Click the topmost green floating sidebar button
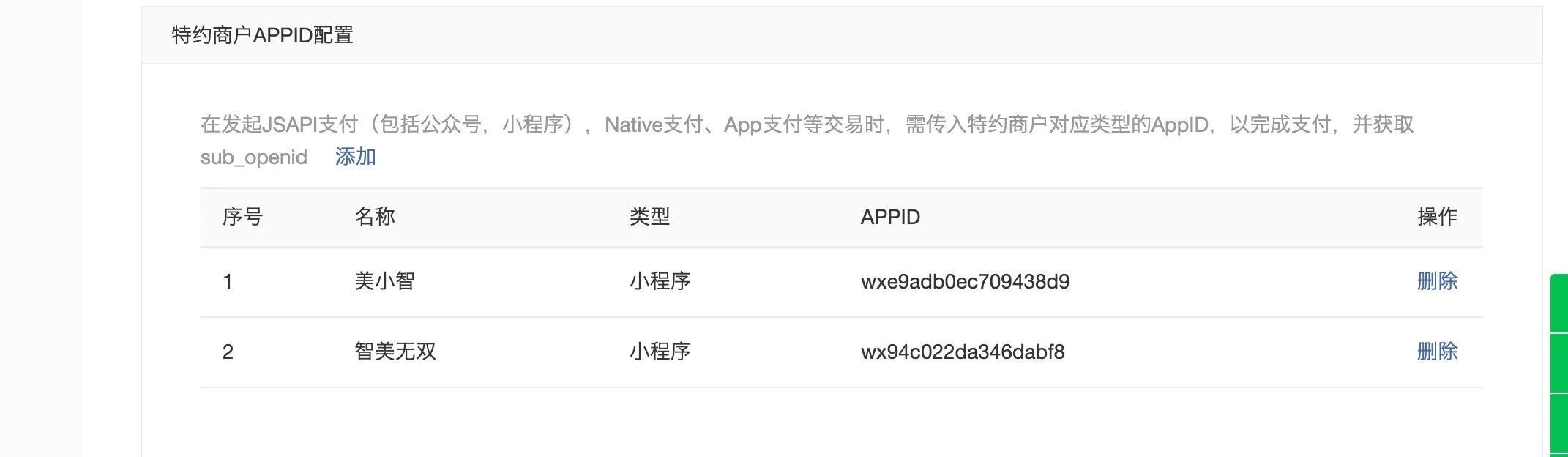The width and height of the screenshot is (1568, 457). [x=1559, y=304]
